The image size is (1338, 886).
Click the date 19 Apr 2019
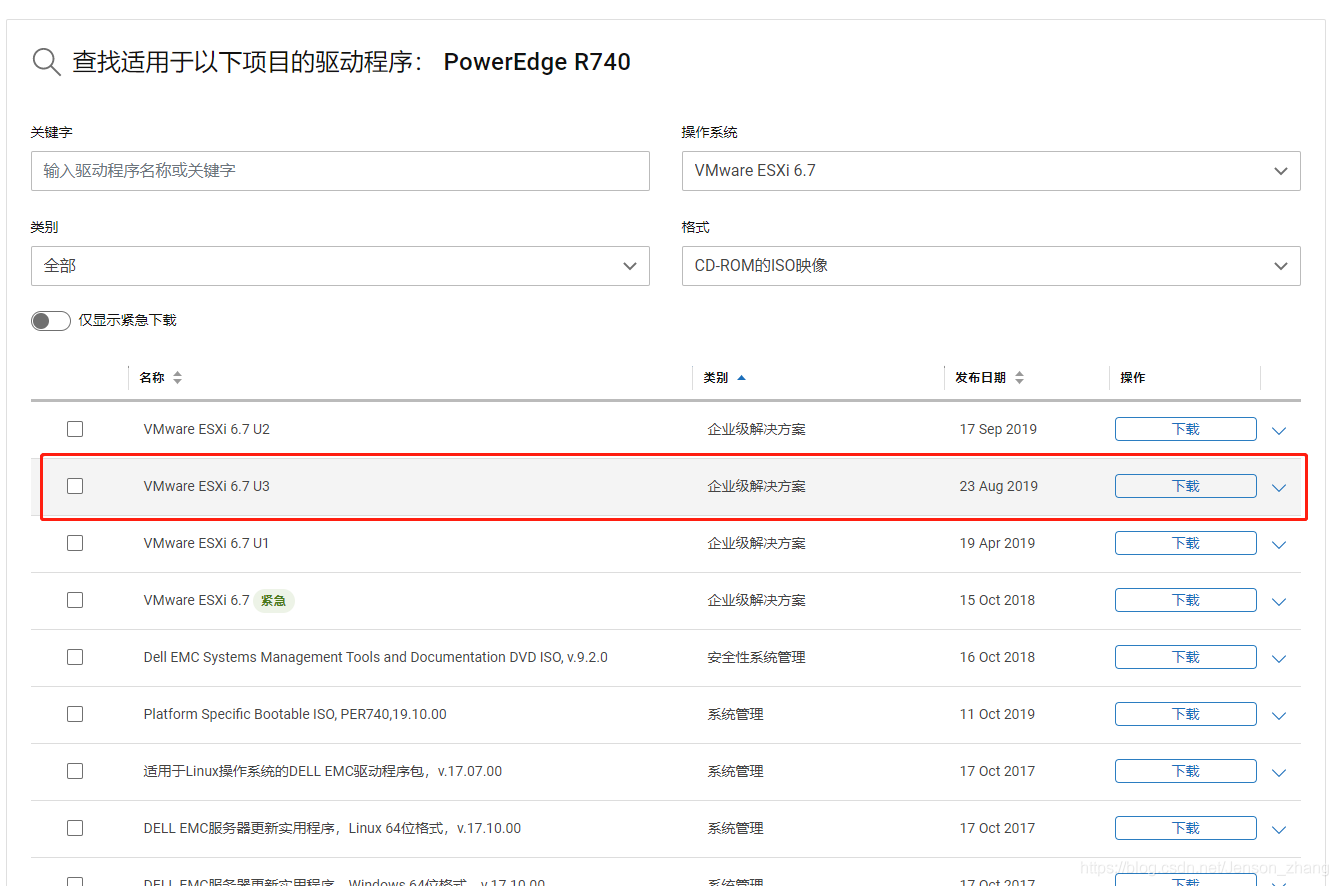997,543
